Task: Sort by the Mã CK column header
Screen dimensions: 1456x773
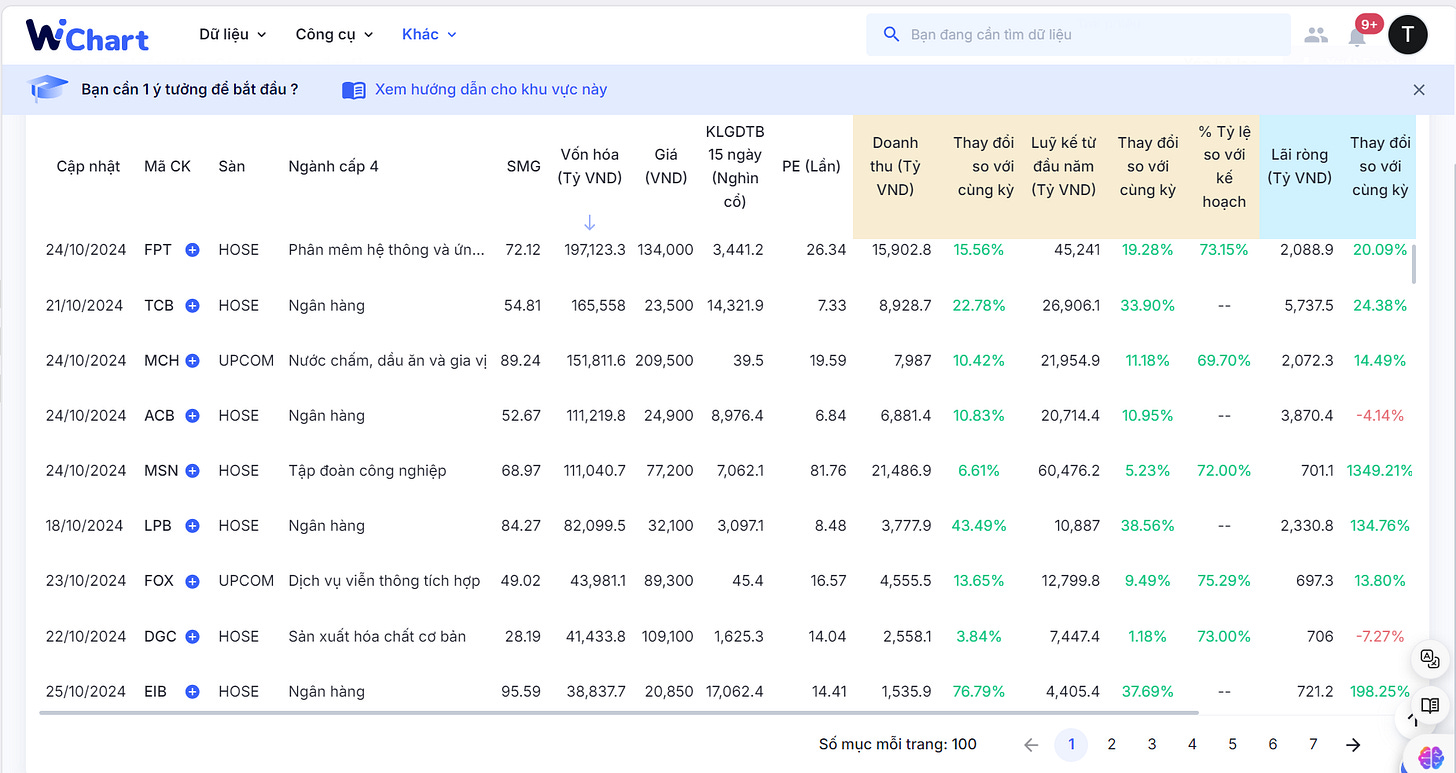Action: click(167, 166)
